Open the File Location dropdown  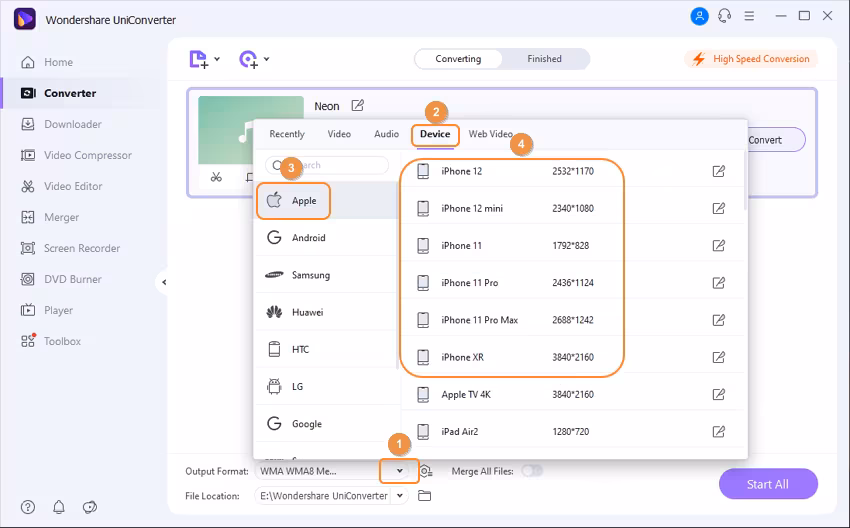pyautogui.click(x=400, y=495)
